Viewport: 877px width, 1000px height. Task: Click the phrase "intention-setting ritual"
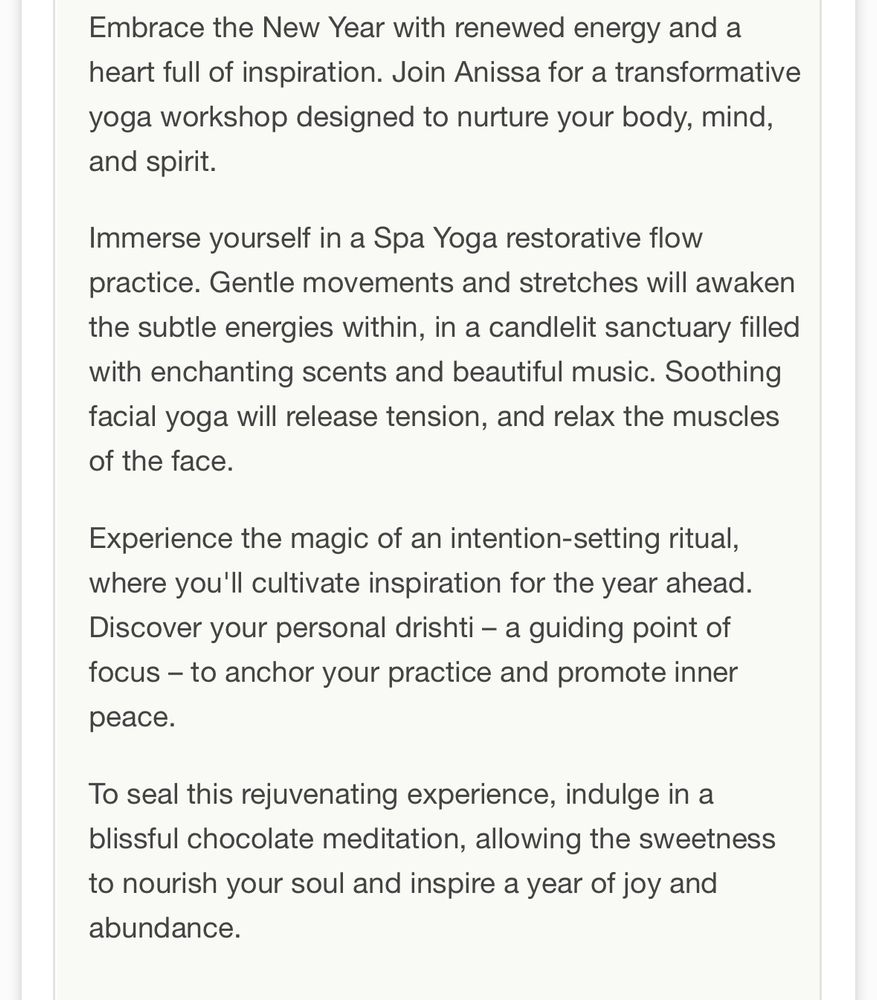coord(594,540)
